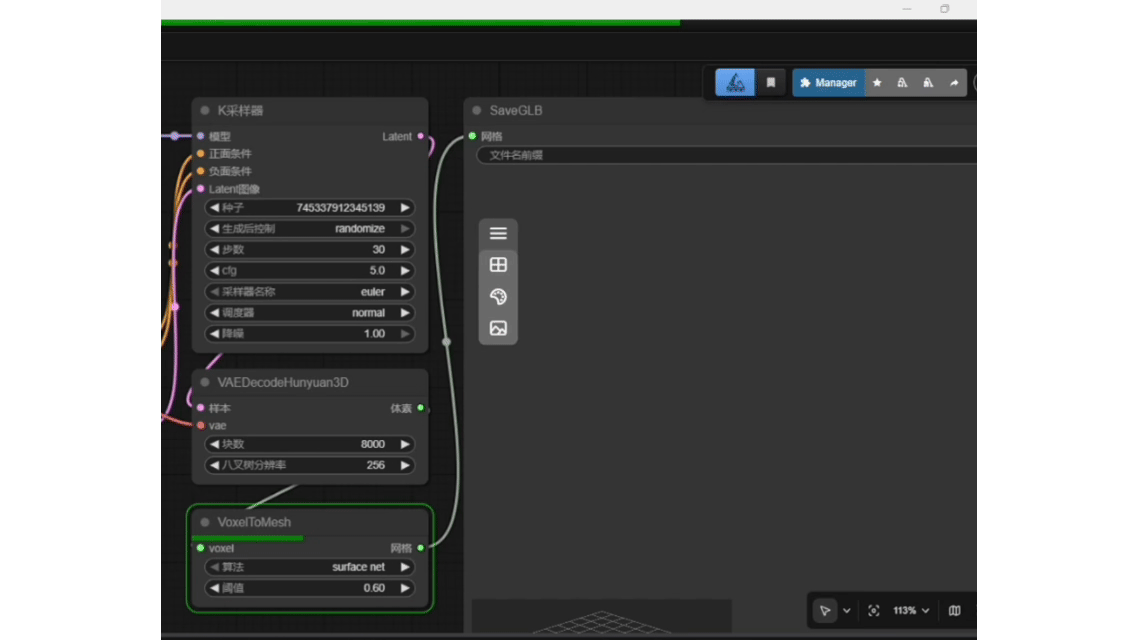Image resolution: width=1138 pixels, height=640 pixels.
Task: Click the blue triangle logo icon
Action: (736, 83)
